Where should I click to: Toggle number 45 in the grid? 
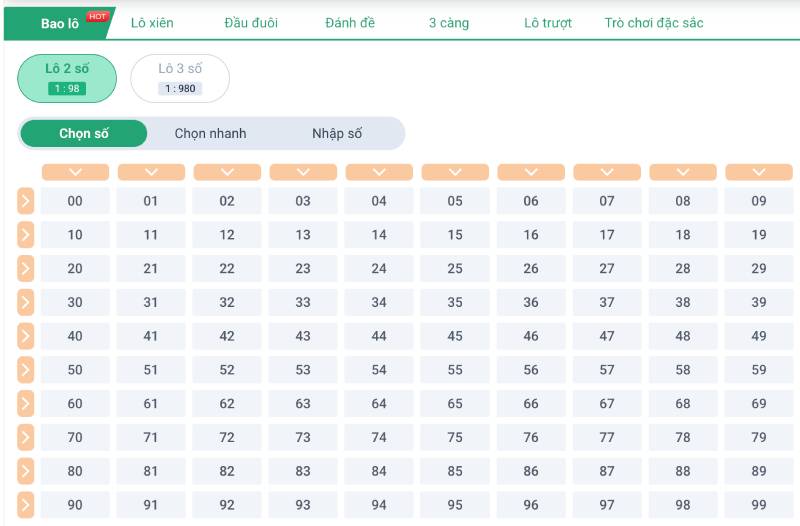click(x=455, y=336)
